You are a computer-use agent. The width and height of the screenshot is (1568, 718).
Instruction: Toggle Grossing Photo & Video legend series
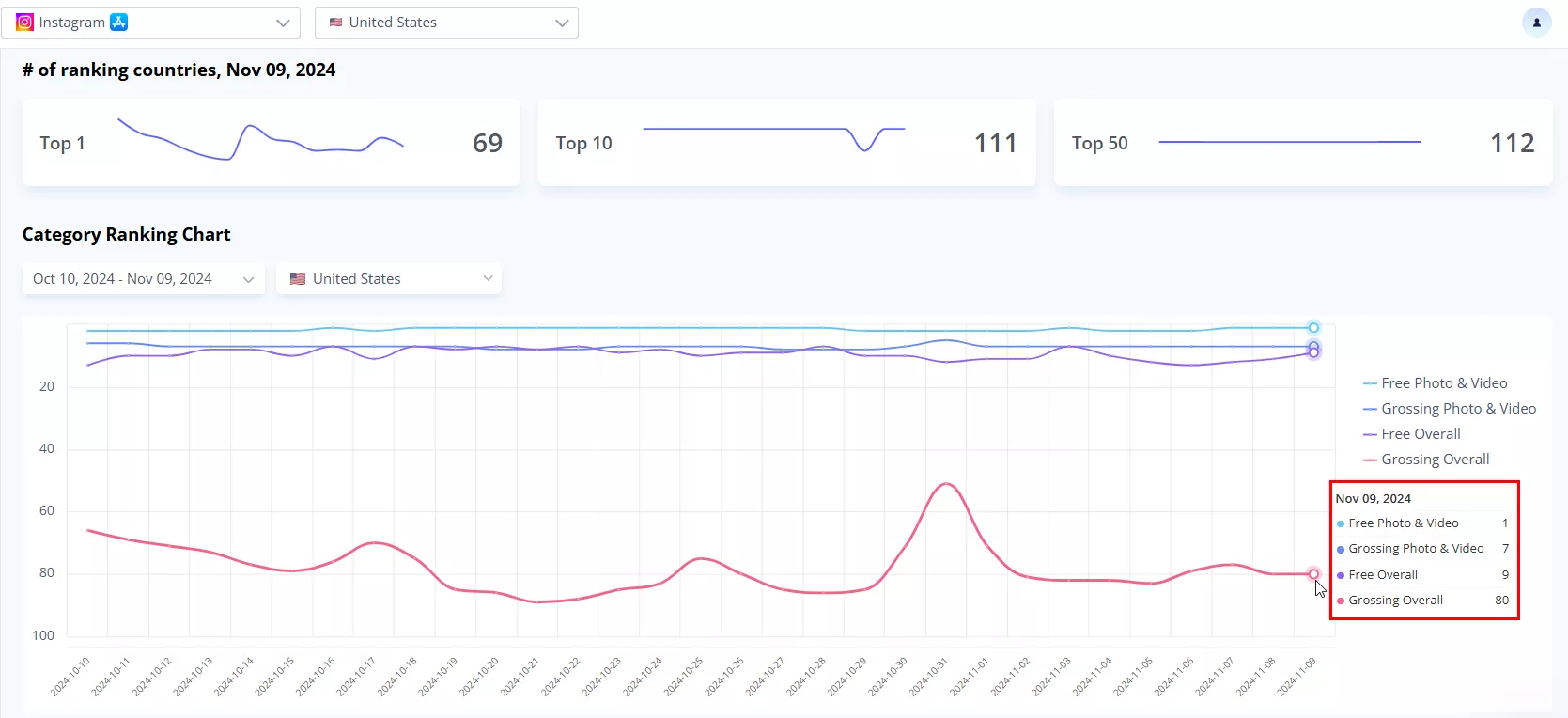click(1457, 409)
